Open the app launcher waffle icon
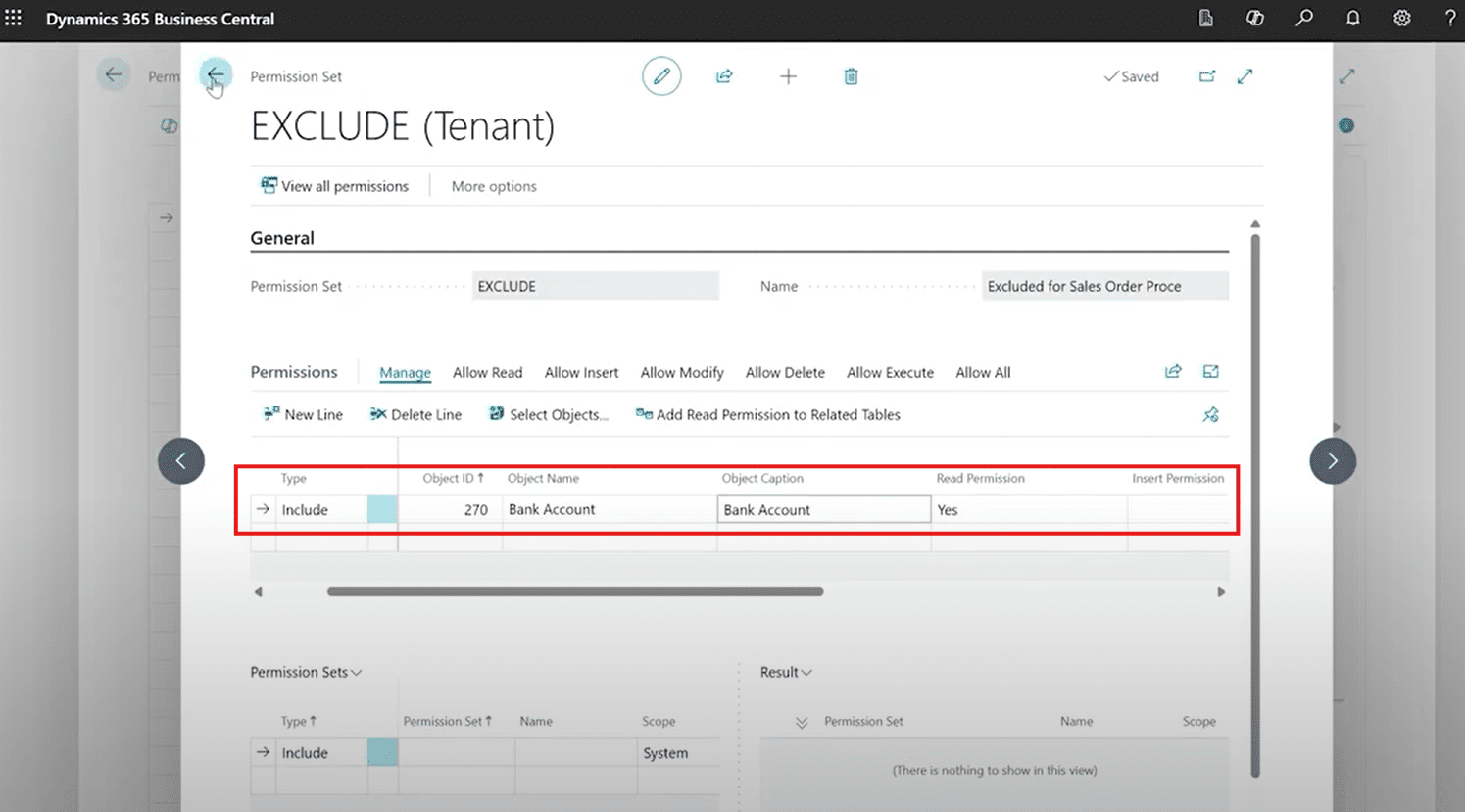This screenshot has height=812, width=1465. (x=14, y=19)
